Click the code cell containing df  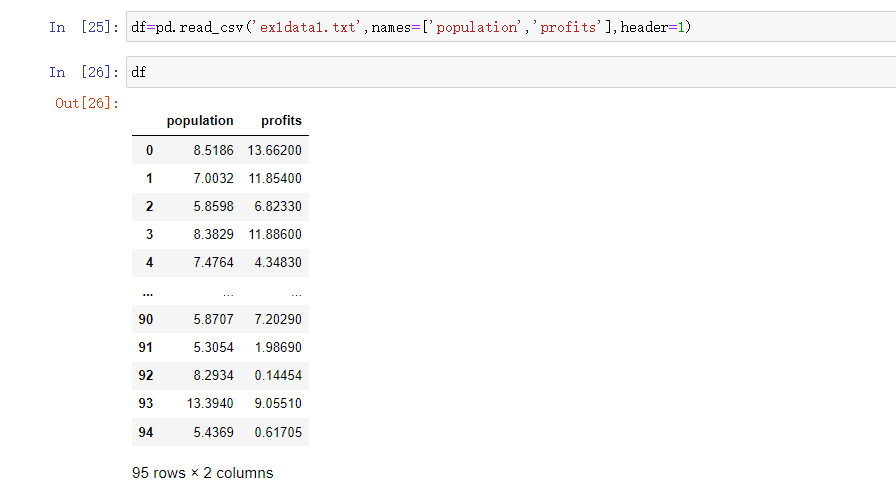click(x=511, y=72)
